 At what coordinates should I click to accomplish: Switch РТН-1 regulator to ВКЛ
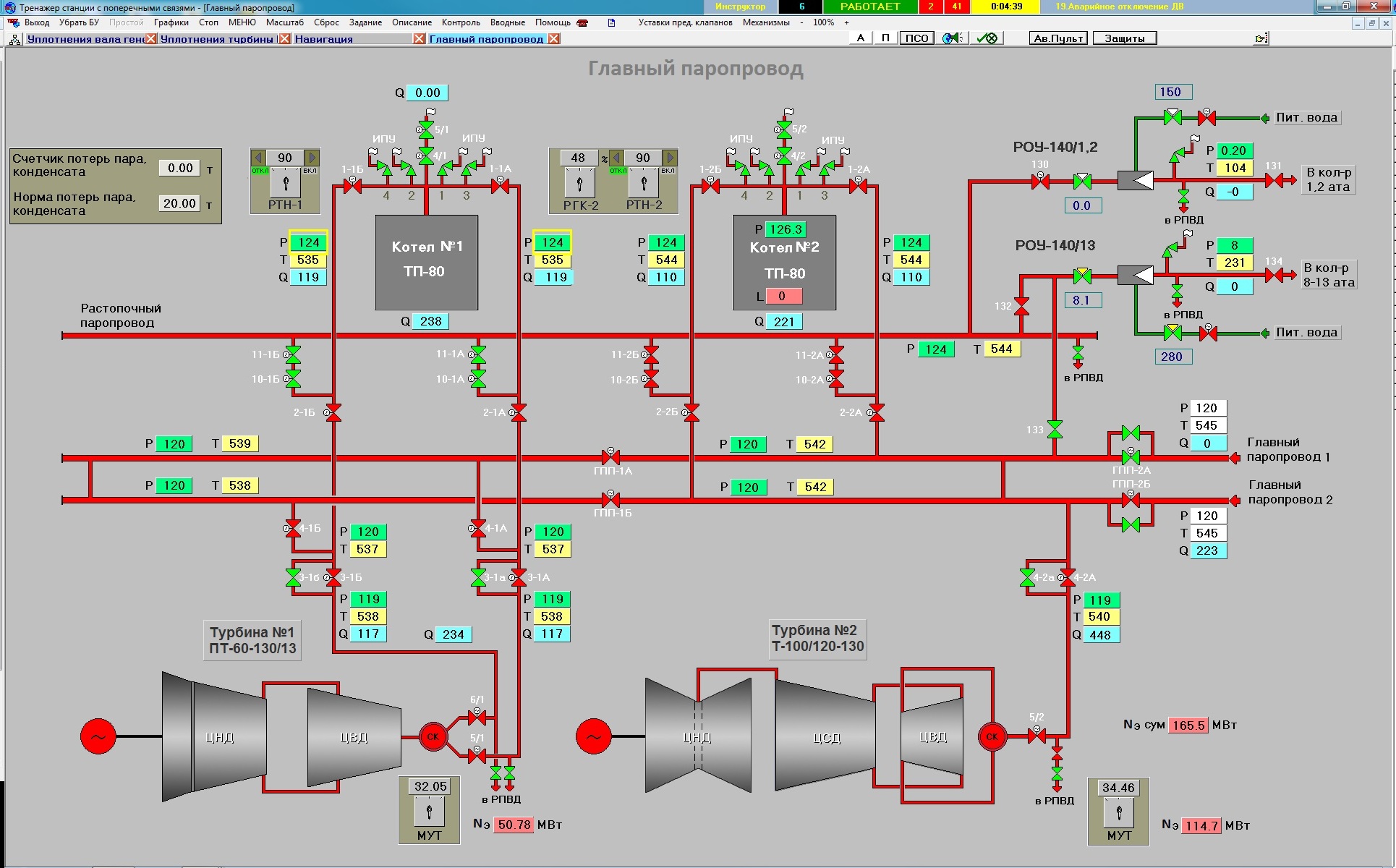point(310,171)
